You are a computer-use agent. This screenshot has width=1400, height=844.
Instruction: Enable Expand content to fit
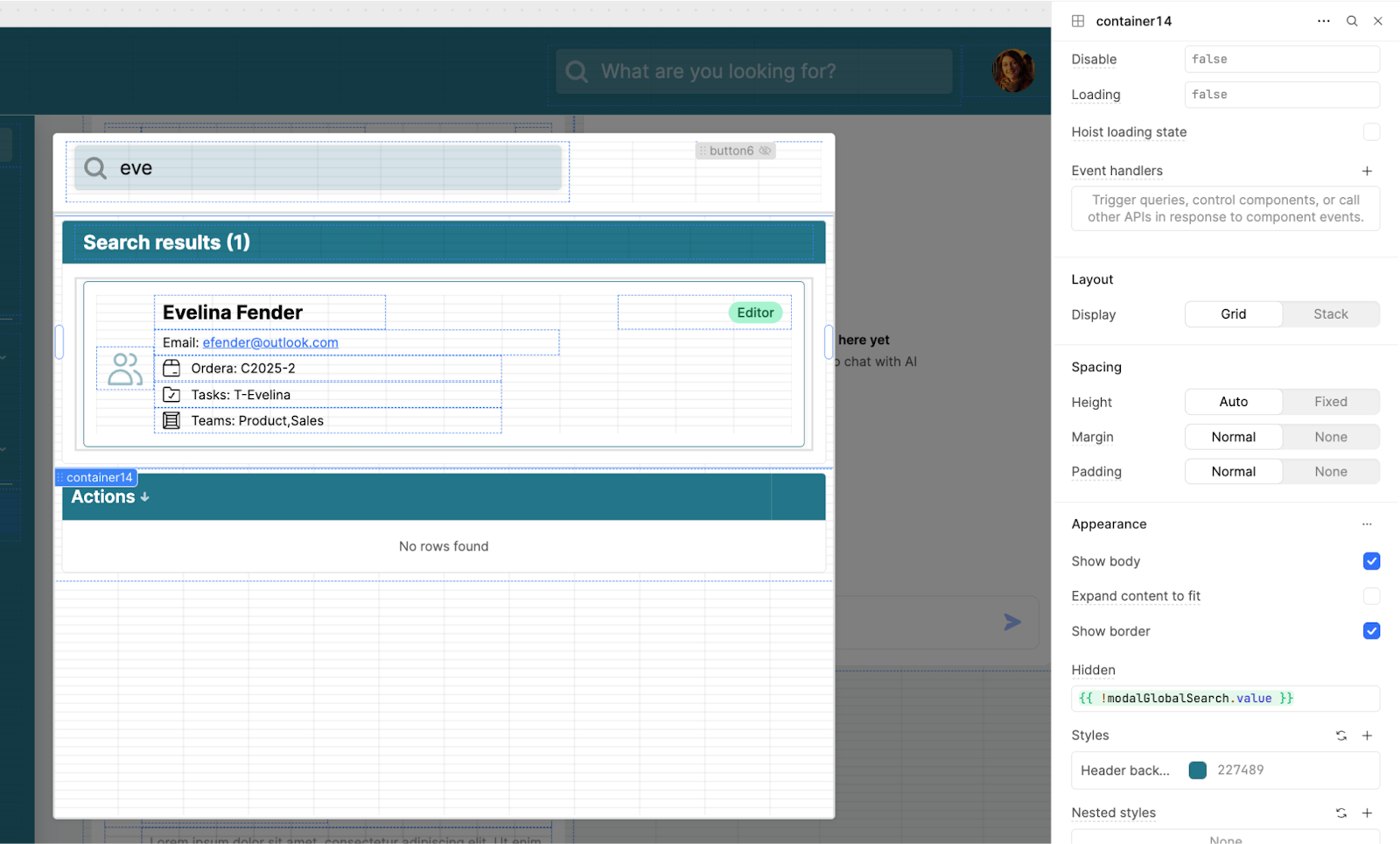tap(1371, 596)
